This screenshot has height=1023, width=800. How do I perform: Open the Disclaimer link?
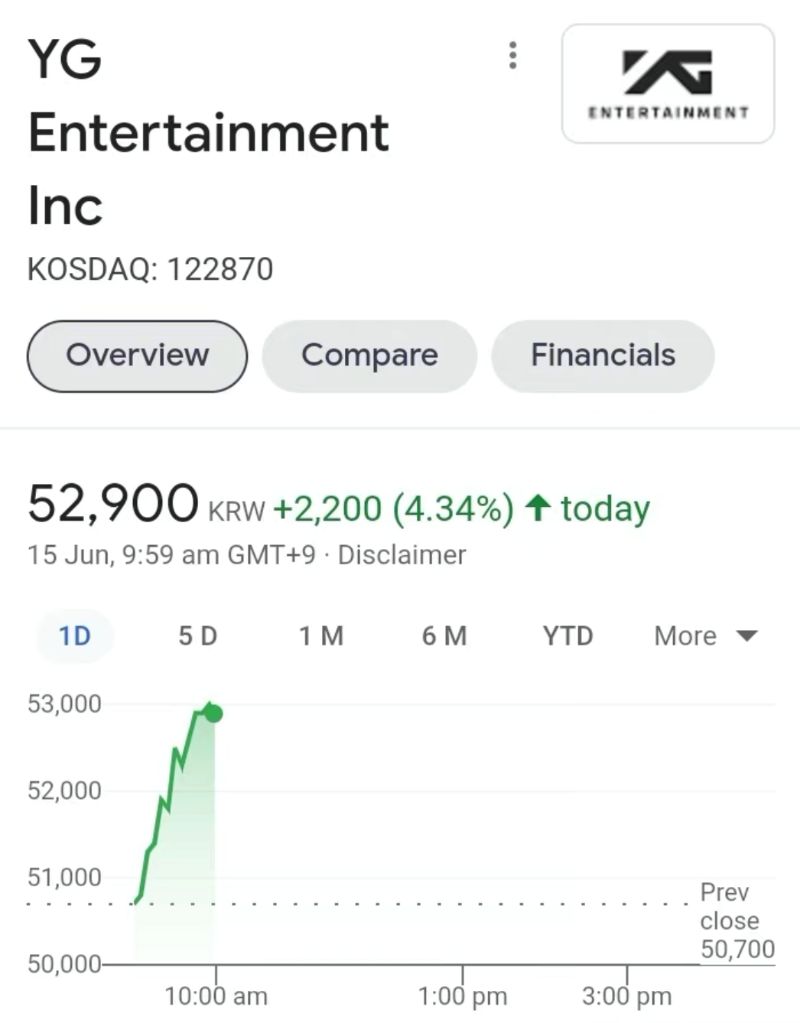tap(402, 555)
